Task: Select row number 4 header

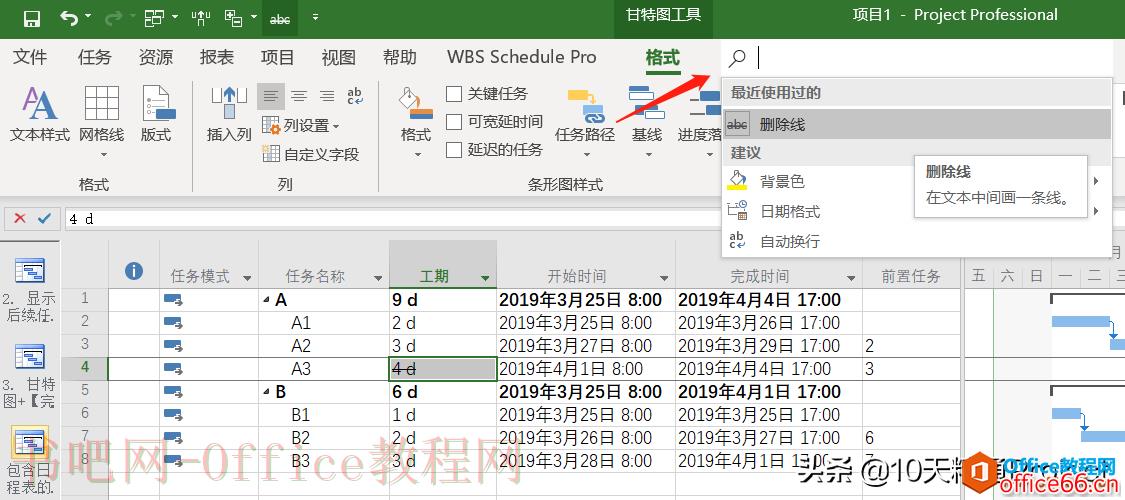Action: click(x=85, y=369)
